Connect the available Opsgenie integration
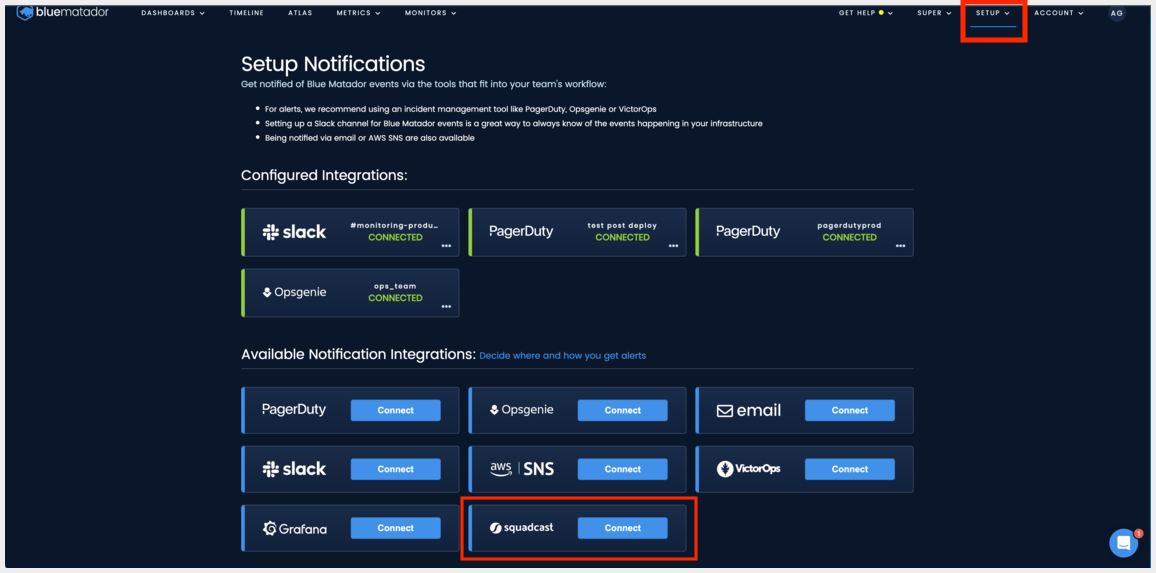The height and width of the screenshot is (573, 1156). [x=623, y=410]
